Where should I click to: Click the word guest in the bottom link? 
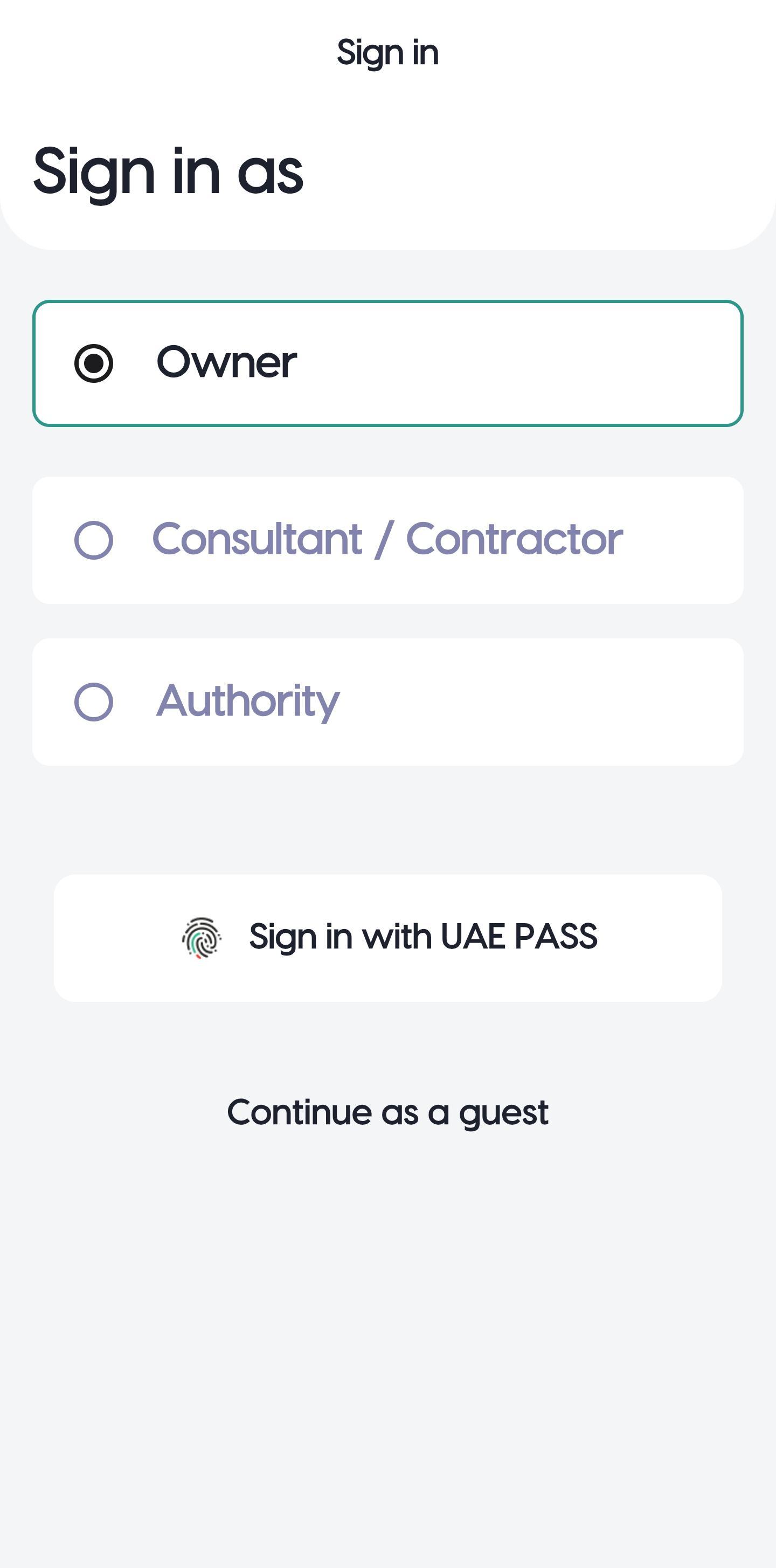click(504, 1115)
